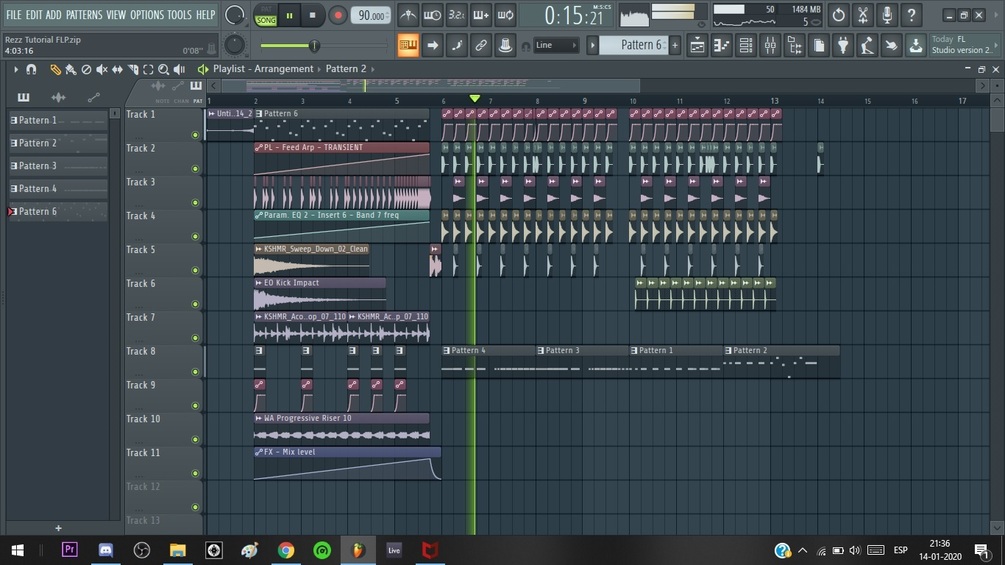The image size is (1005, 565).
Task: Click the green playhead marker on timeline
Action: click(x=474, y=99)
